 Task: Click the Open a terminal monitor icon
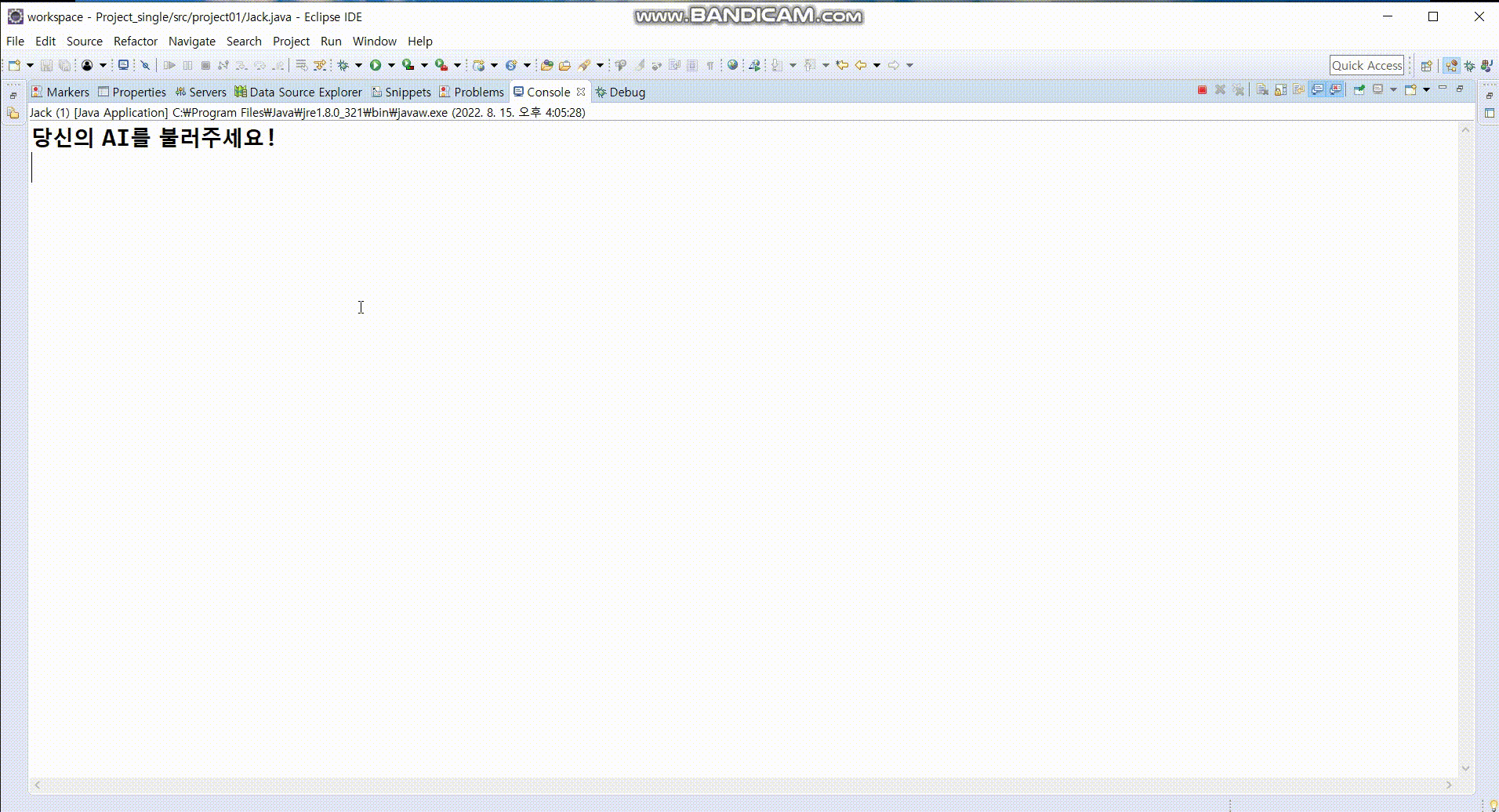pos(123,65)
